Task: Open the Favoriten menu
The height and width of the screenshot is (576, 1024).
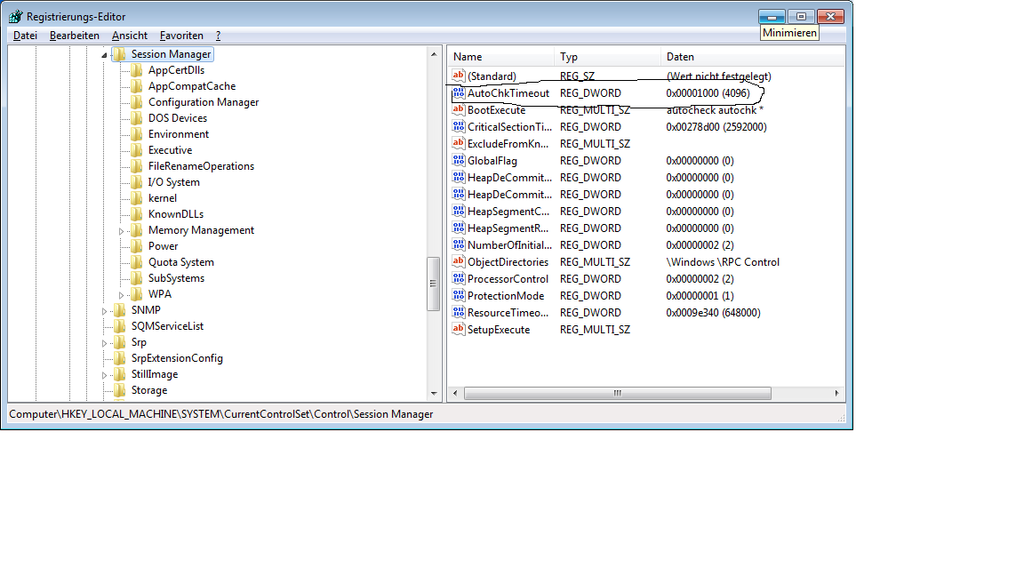Action: pos(181,35)
